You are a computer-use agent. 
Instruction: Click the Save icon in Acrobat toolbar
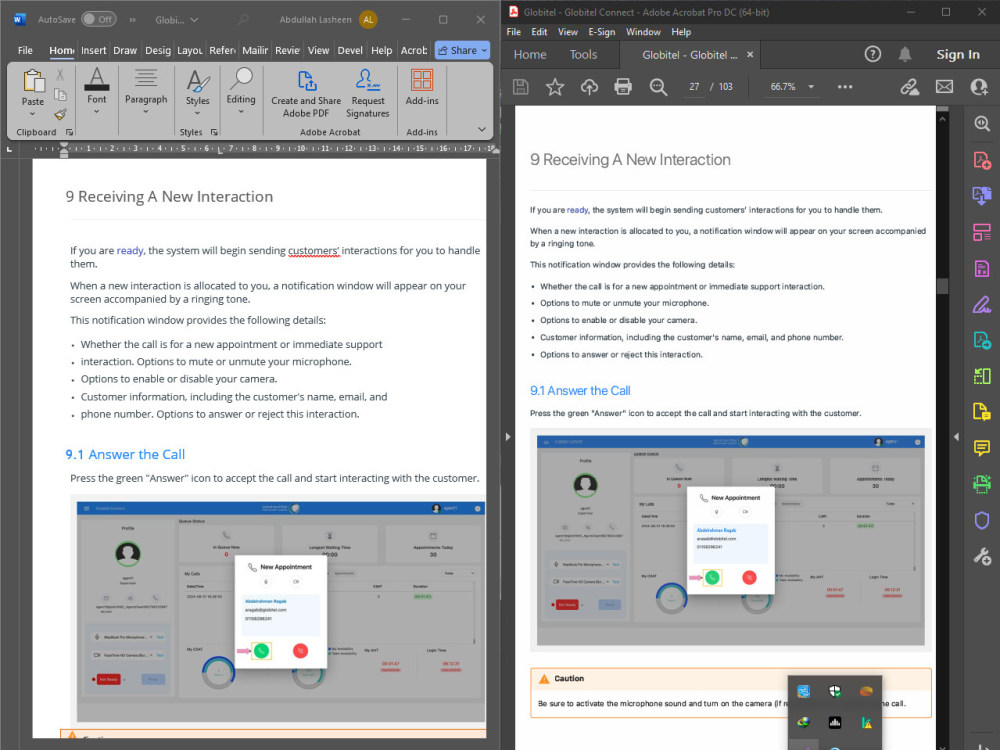point(521,86)
